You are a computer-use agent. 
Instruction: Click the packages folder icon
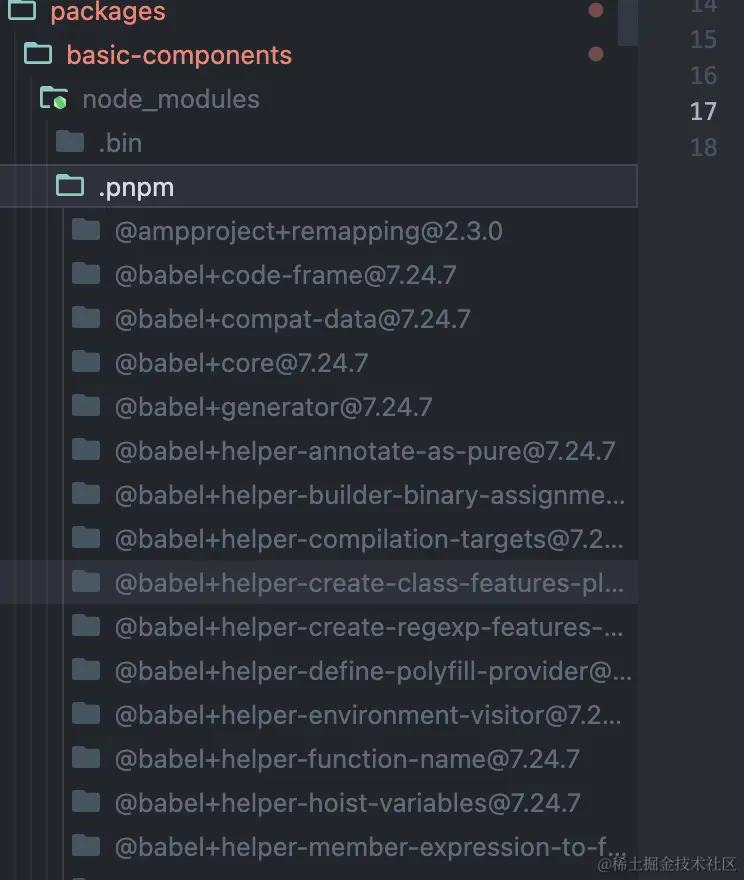(22, 12)
